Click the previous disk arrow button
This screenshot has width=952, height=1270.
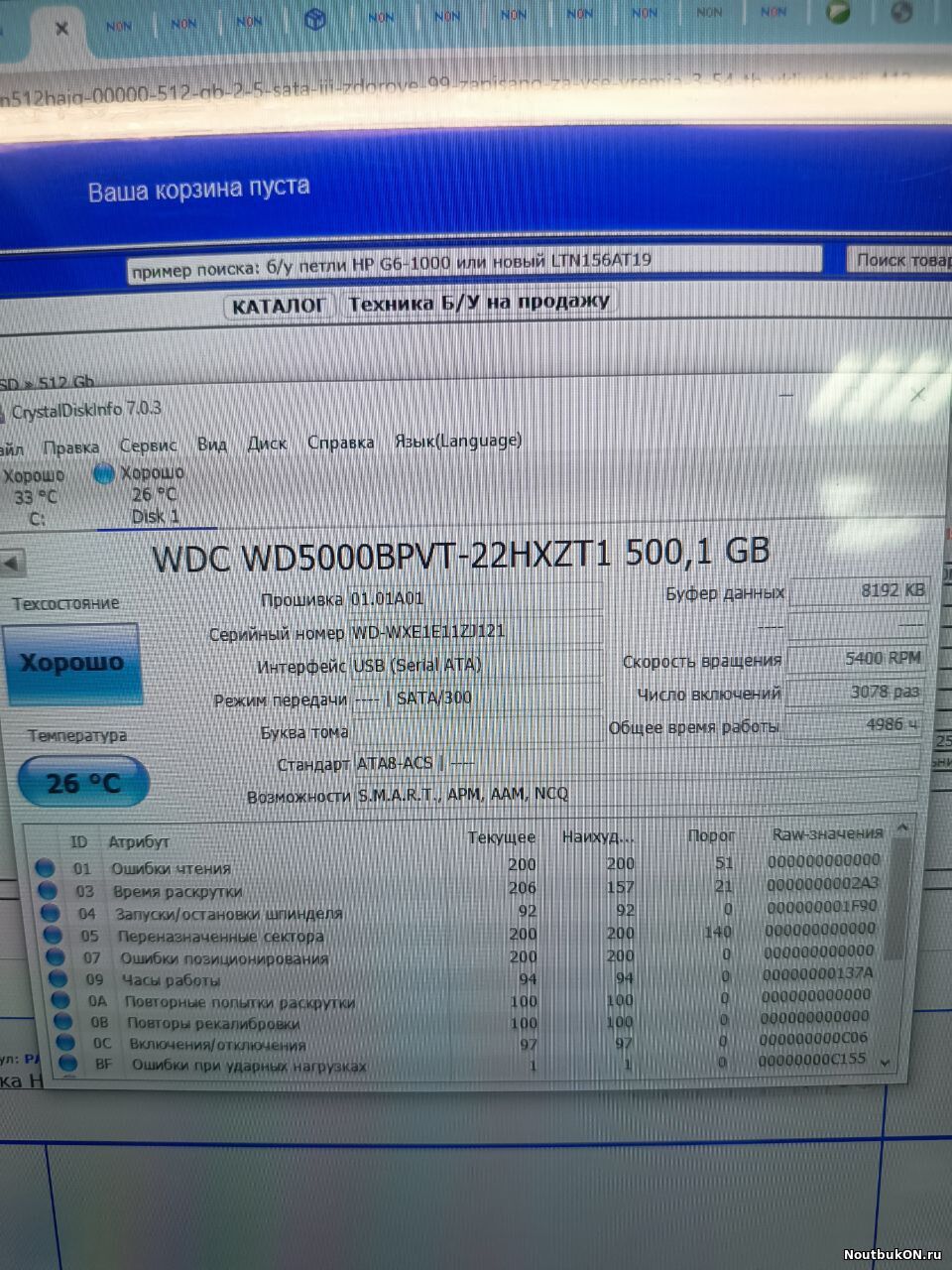pyautogui.click(x=11, y=565)
